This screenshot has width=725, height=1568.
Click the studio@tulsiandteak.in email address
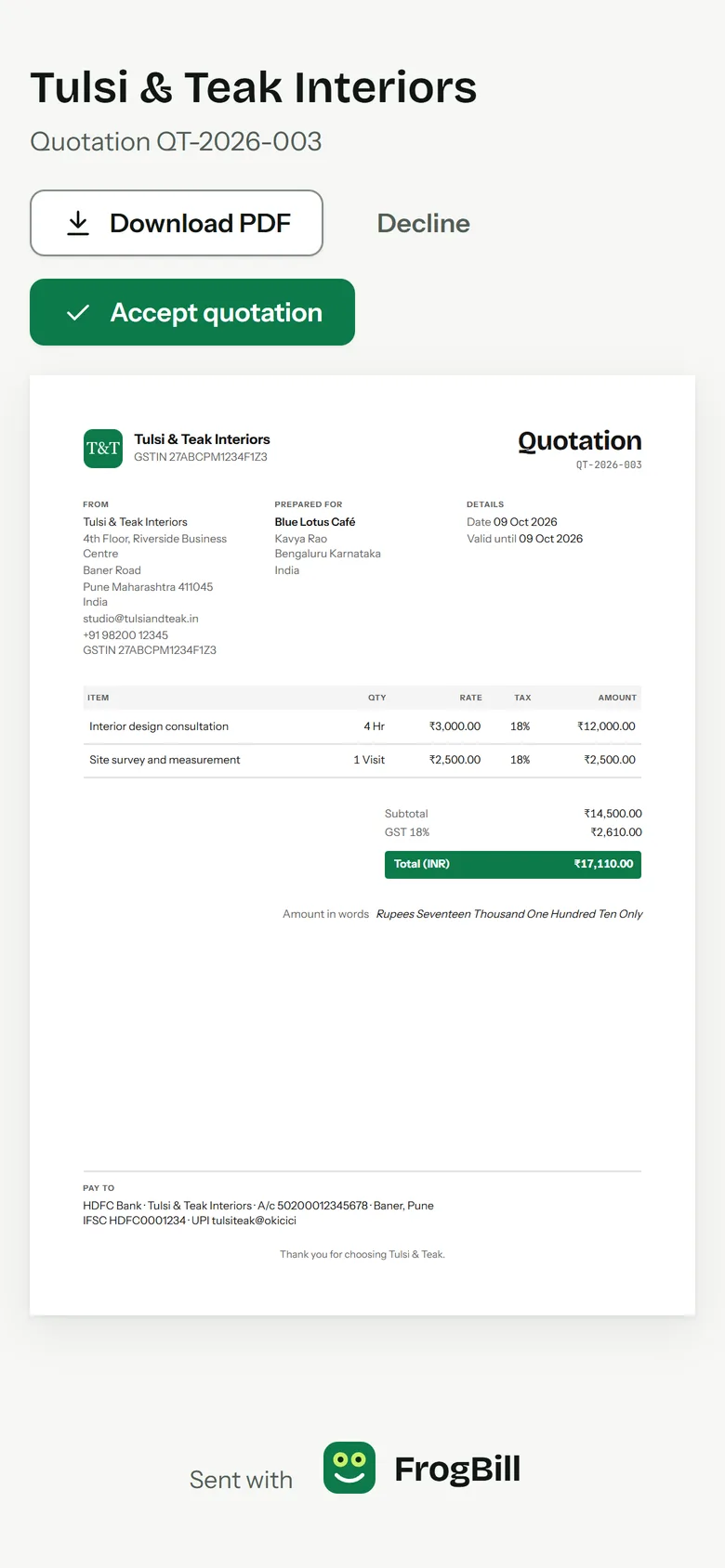point(140,619)
